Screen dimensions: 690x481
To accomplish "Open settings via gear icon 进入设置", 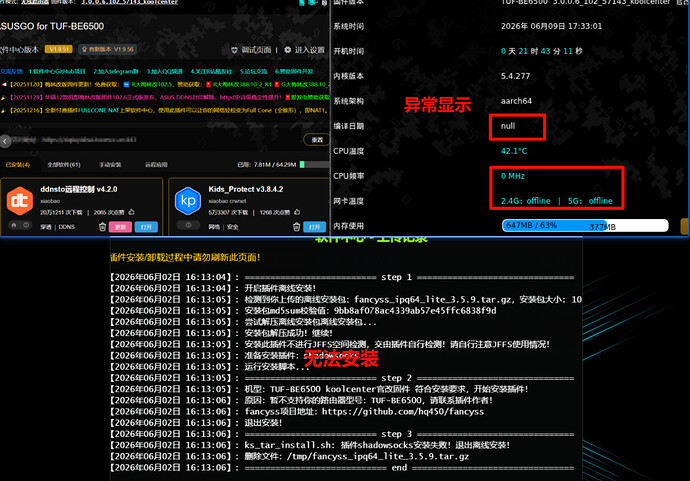I will [x=304, y=50].
